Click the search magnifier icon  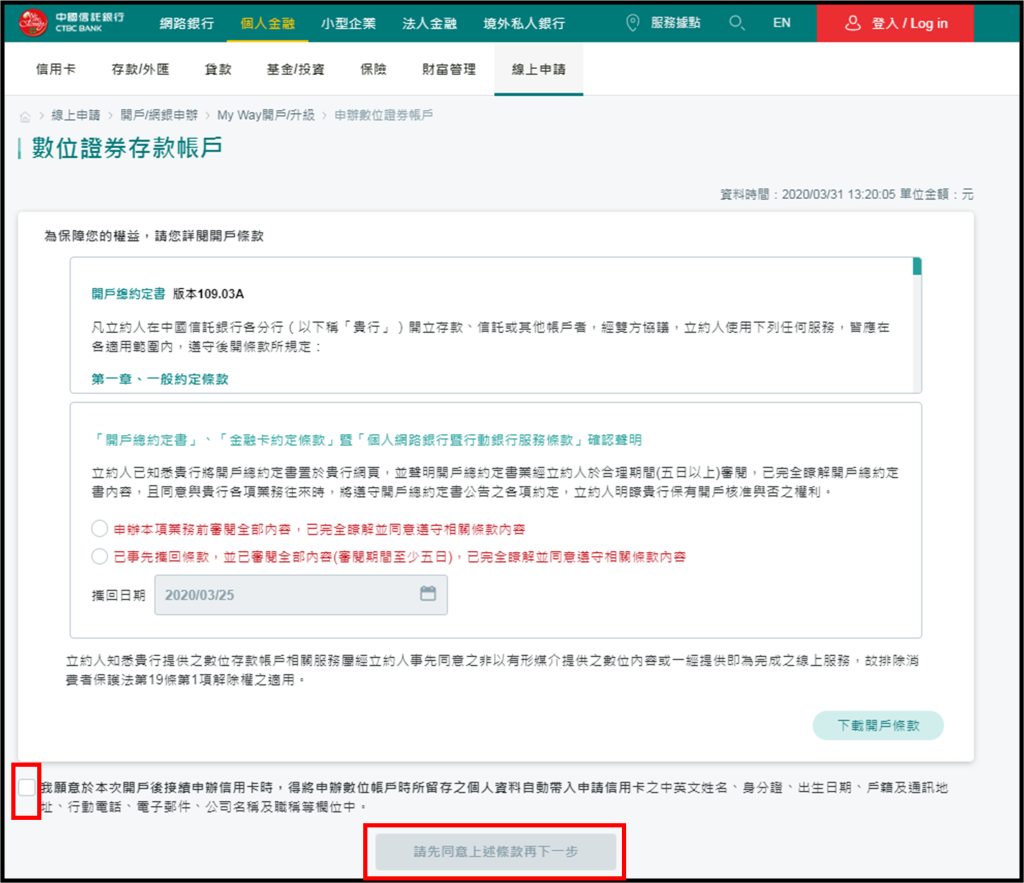[x=737, y=22]
